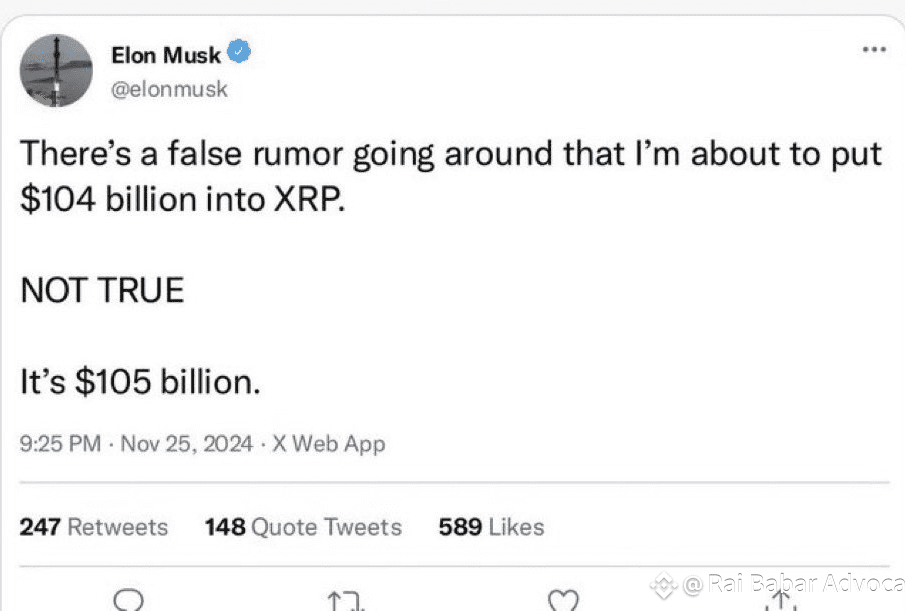Viewport: 905px width, 611px height.
Task: Click the NOT TRUE text line
Action: tap(102, 290)
